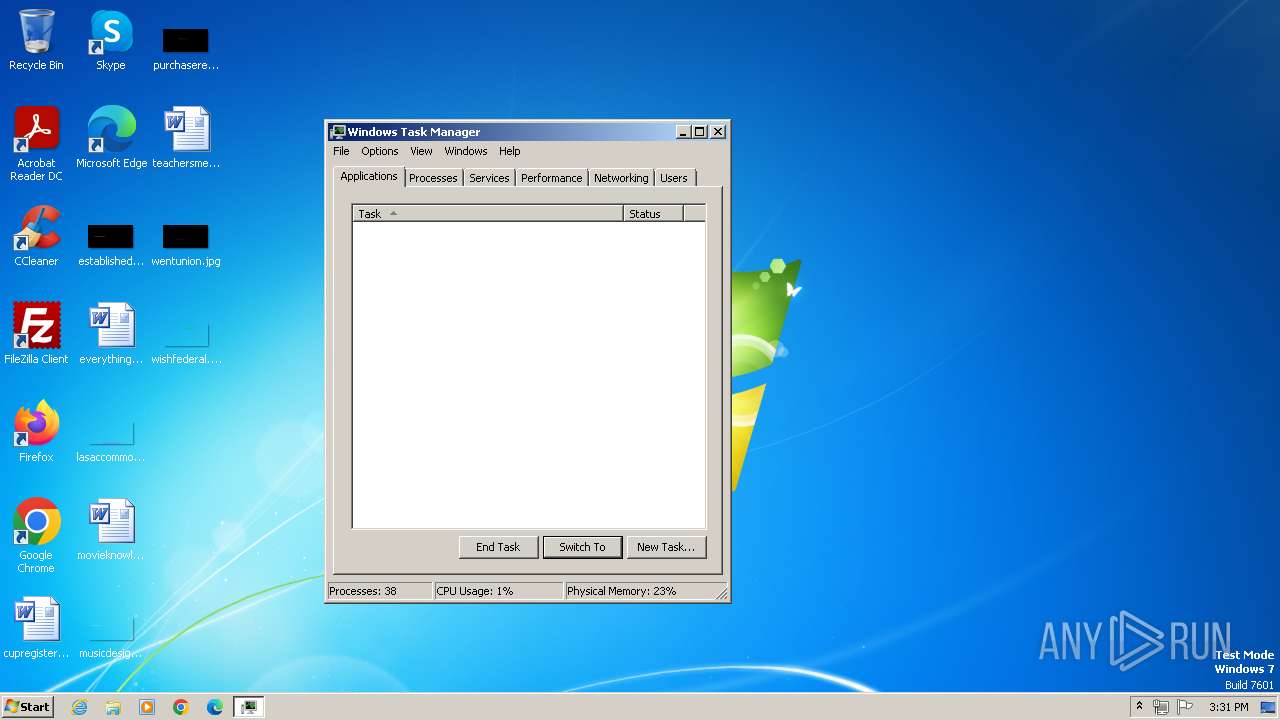
Task: Launch Skype from the desktop
Action: click(x=110, y=40)
